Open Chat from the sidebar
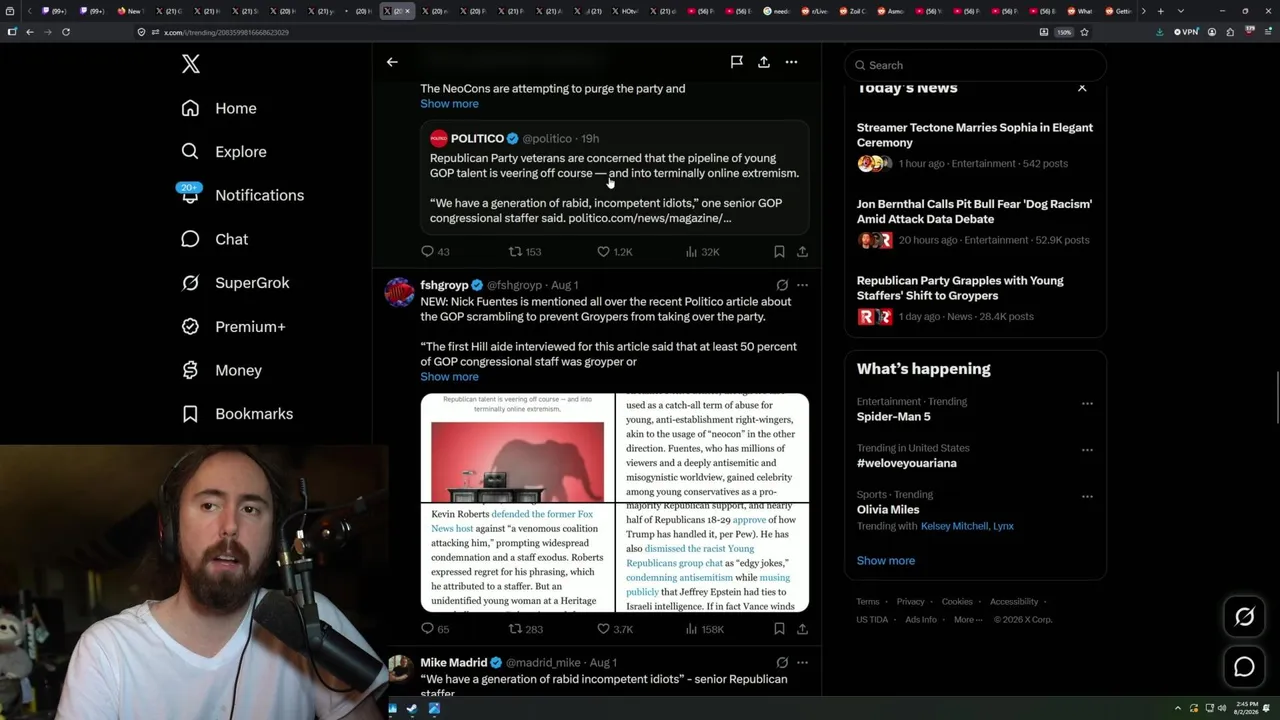 tap(215, 239)
